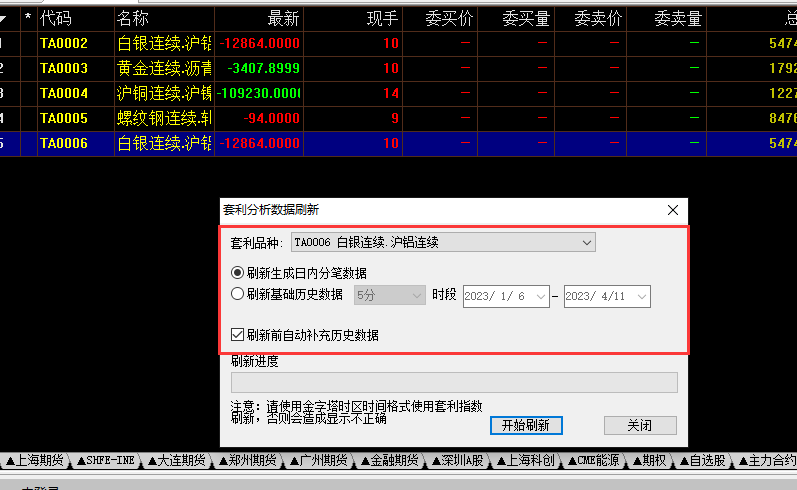Click the -94.0000 latest price value
The image size is (797, 490).
click(x=271, y=118)
